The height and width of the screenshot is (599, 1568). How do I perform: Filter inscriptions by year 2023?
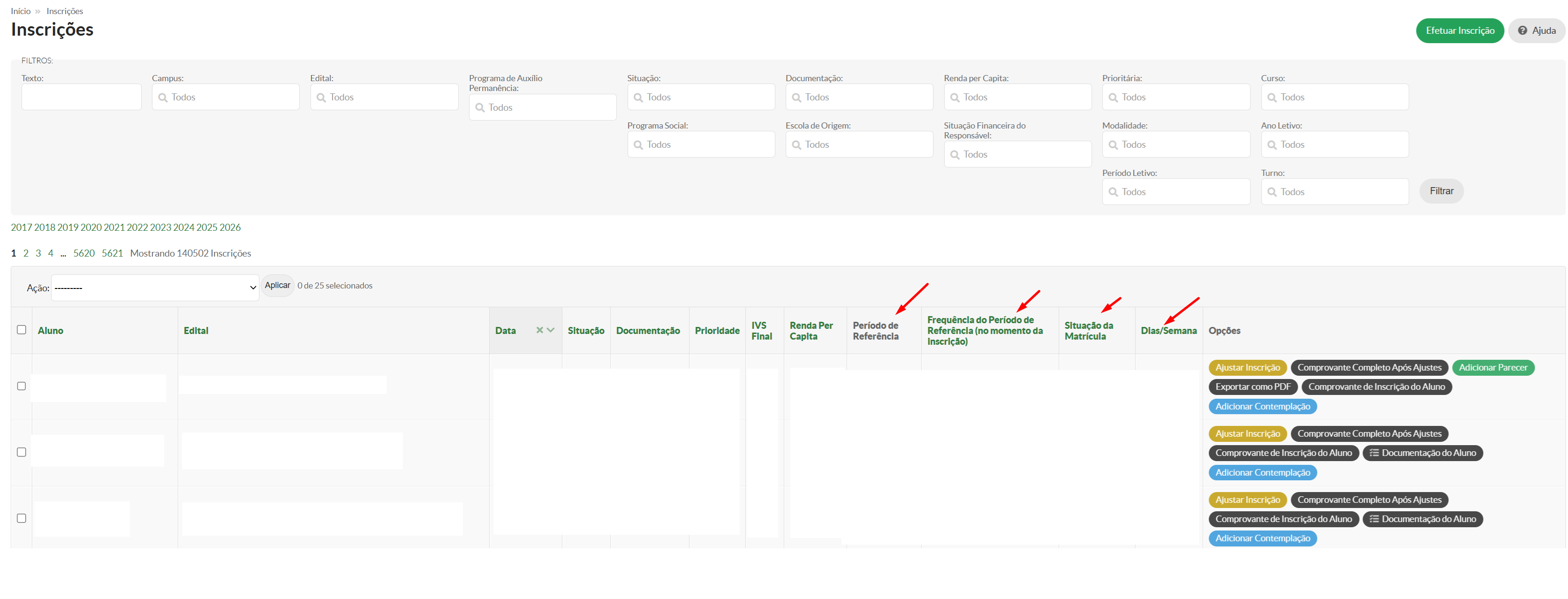[x=160, y=227]
